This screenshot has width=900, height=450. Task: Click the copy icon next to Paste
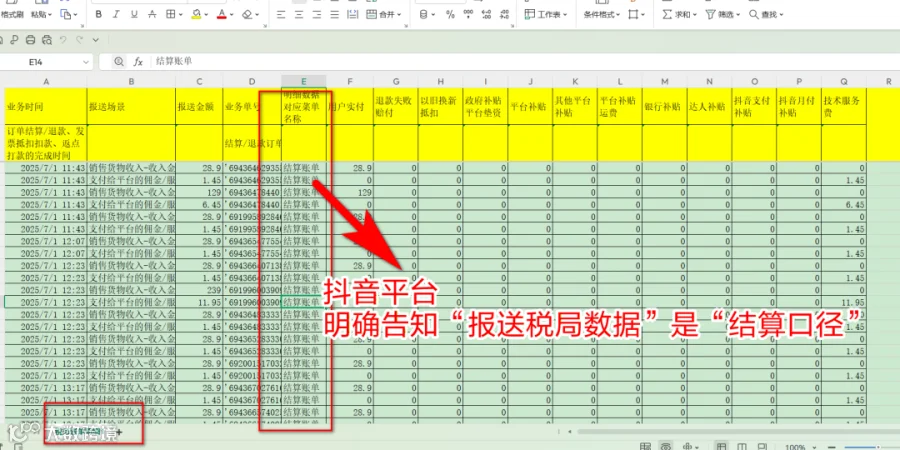coord(65,14)
